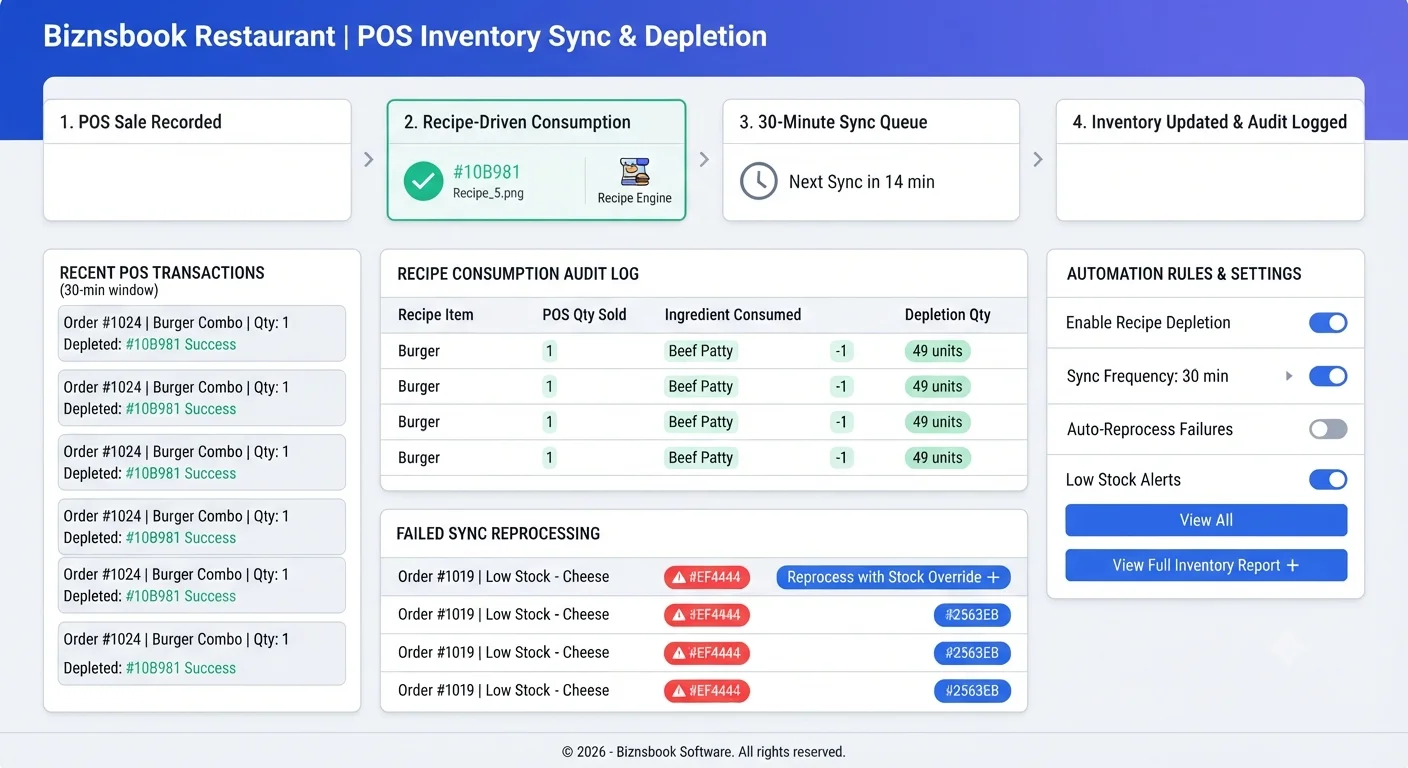Click chevron after POS Sale Recorded step
Viewport: 1408px width, 768px height.
pyautogui.click(x=369, y=160)
